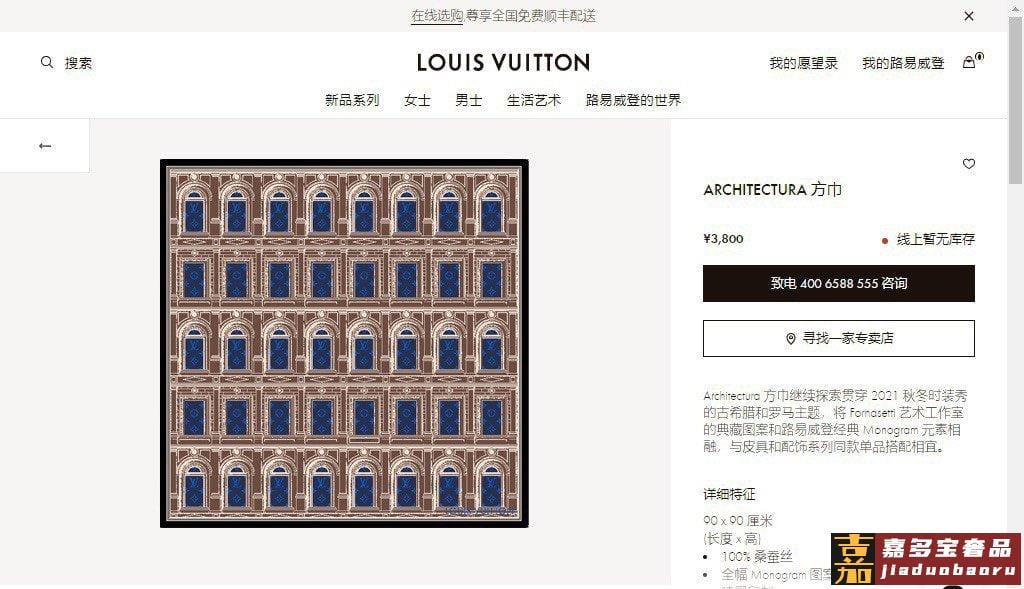Click the 在线选购 banner link
This screenshot has height=589, width=1024.
pyautogui.click(x=437, y=16)
